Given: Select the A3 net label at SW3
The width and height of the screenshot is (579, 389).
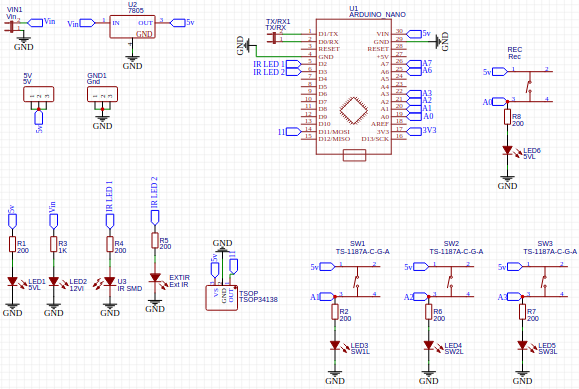Looking at the screenshot, I should tap(510, 297).
